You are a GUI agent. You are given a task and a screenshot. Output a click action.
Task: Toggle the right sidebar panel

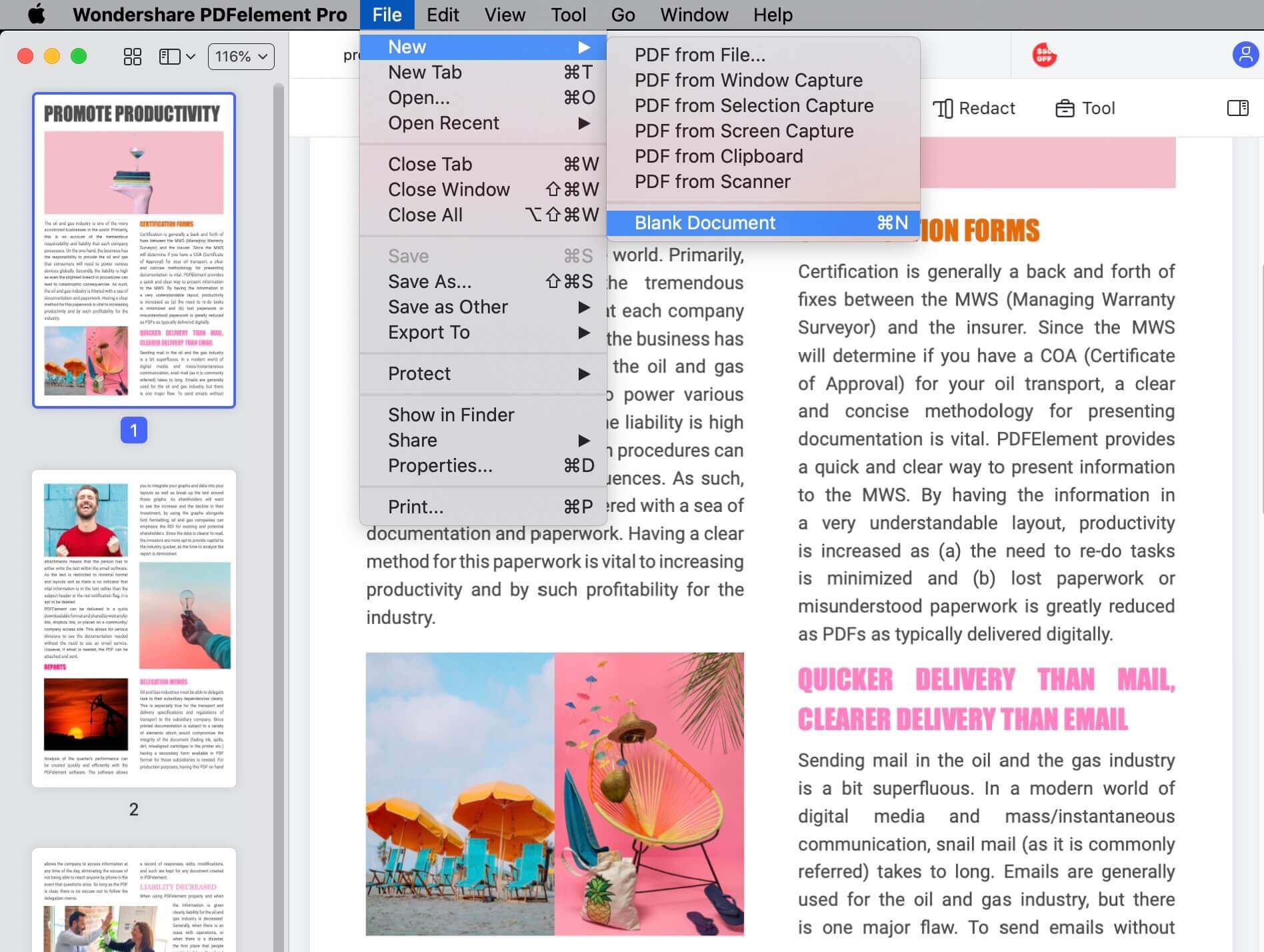pyautogui.click(x=1239, y=108)
